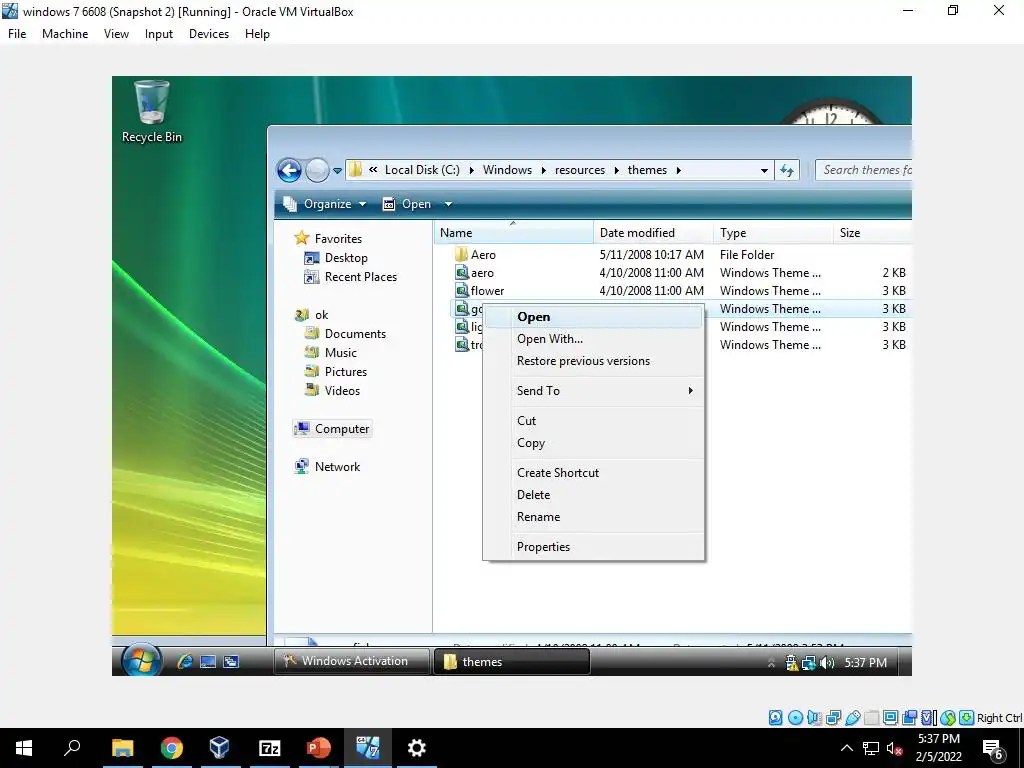Switch to Windows Activation taskbar button

[351, 662]
